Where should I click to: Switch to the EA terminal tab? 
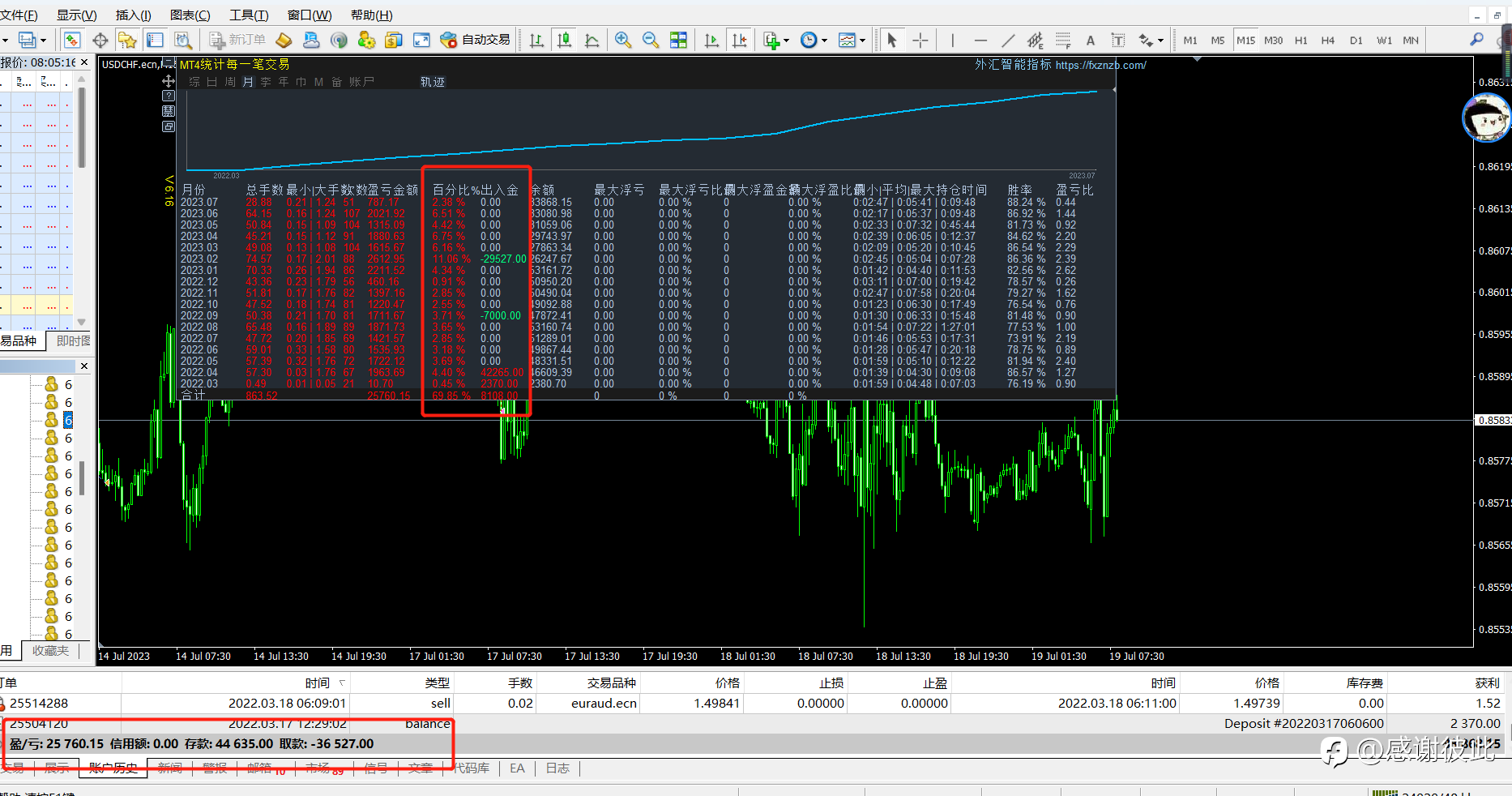coord(517,768)
